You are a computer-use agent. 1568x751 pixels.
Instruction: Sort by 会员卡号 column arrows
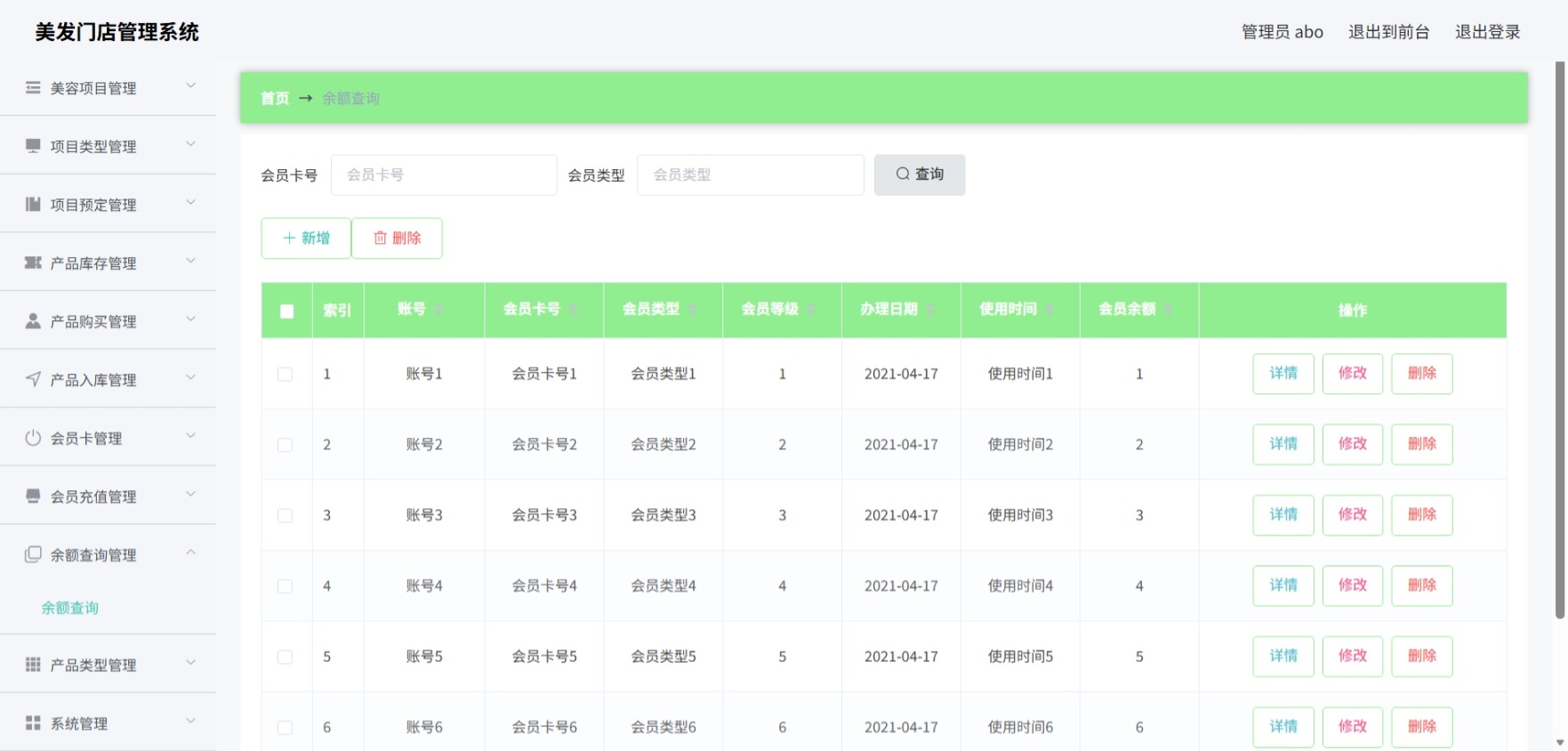573,309
